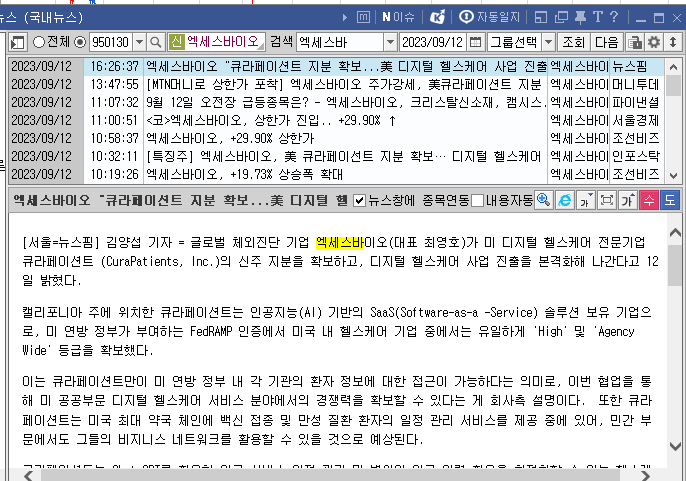The image size is (686, 481).
Task: Click 인포스탁 source cell
Action: click(635, 156)
